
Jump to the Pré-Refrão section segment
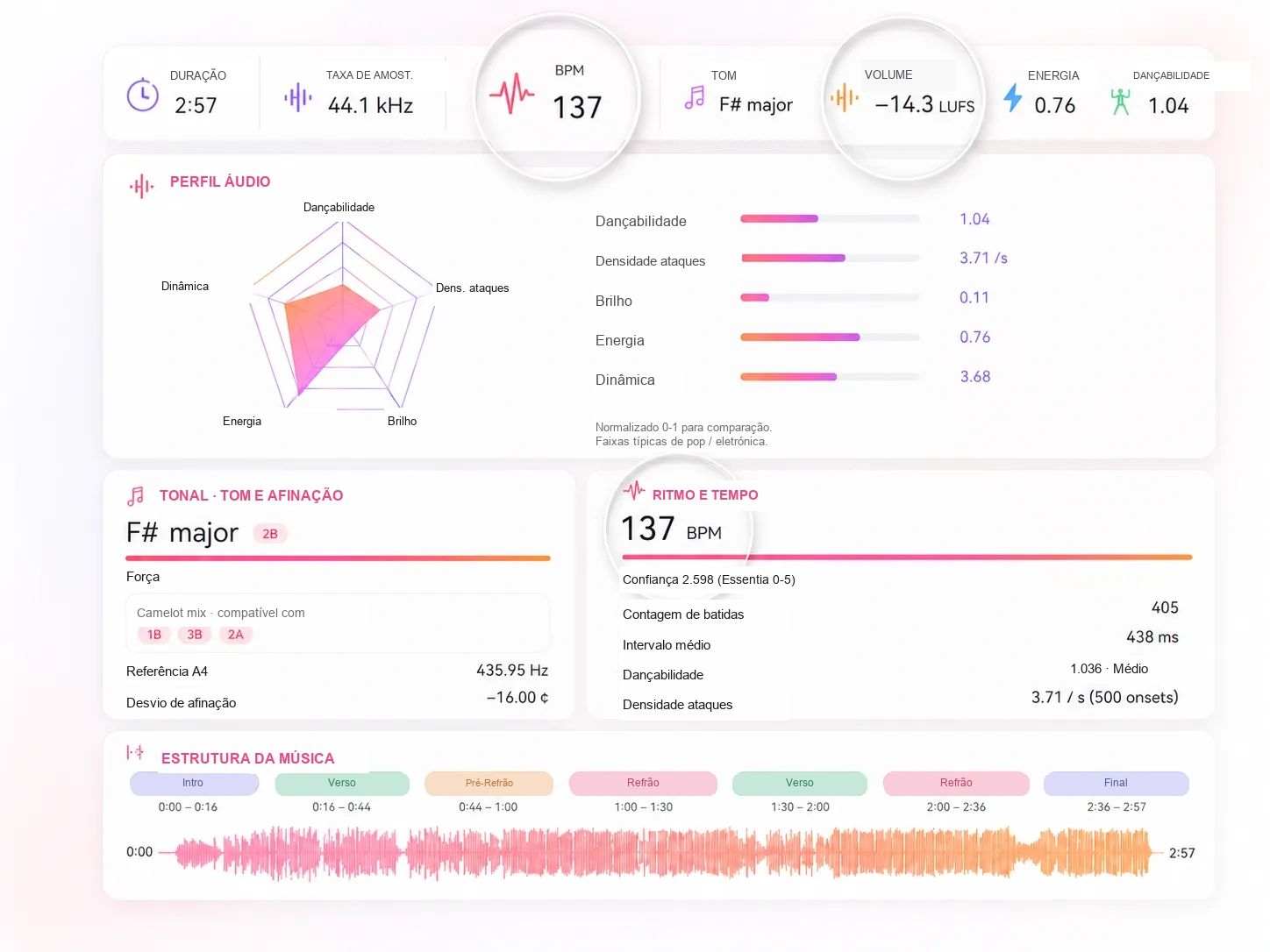coord(489,783)
